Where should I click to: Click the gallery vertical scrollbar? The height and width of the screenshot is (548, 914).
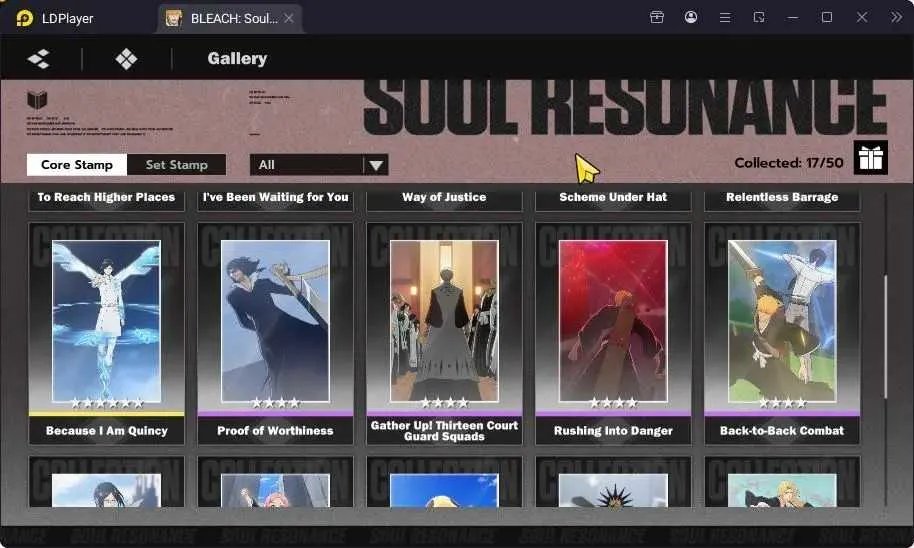885,336
